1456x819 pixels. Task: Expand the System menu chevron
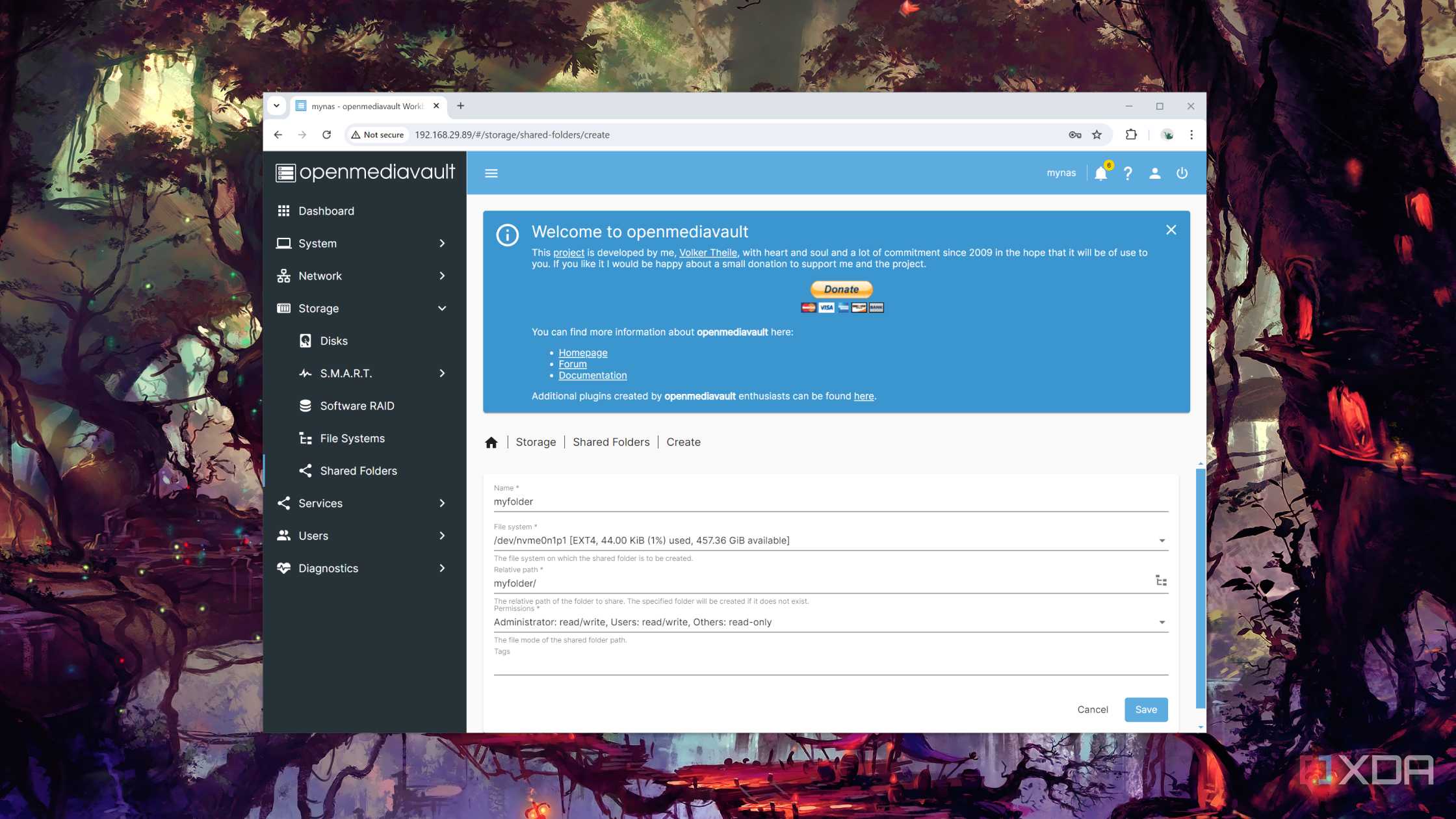(443, 243)
